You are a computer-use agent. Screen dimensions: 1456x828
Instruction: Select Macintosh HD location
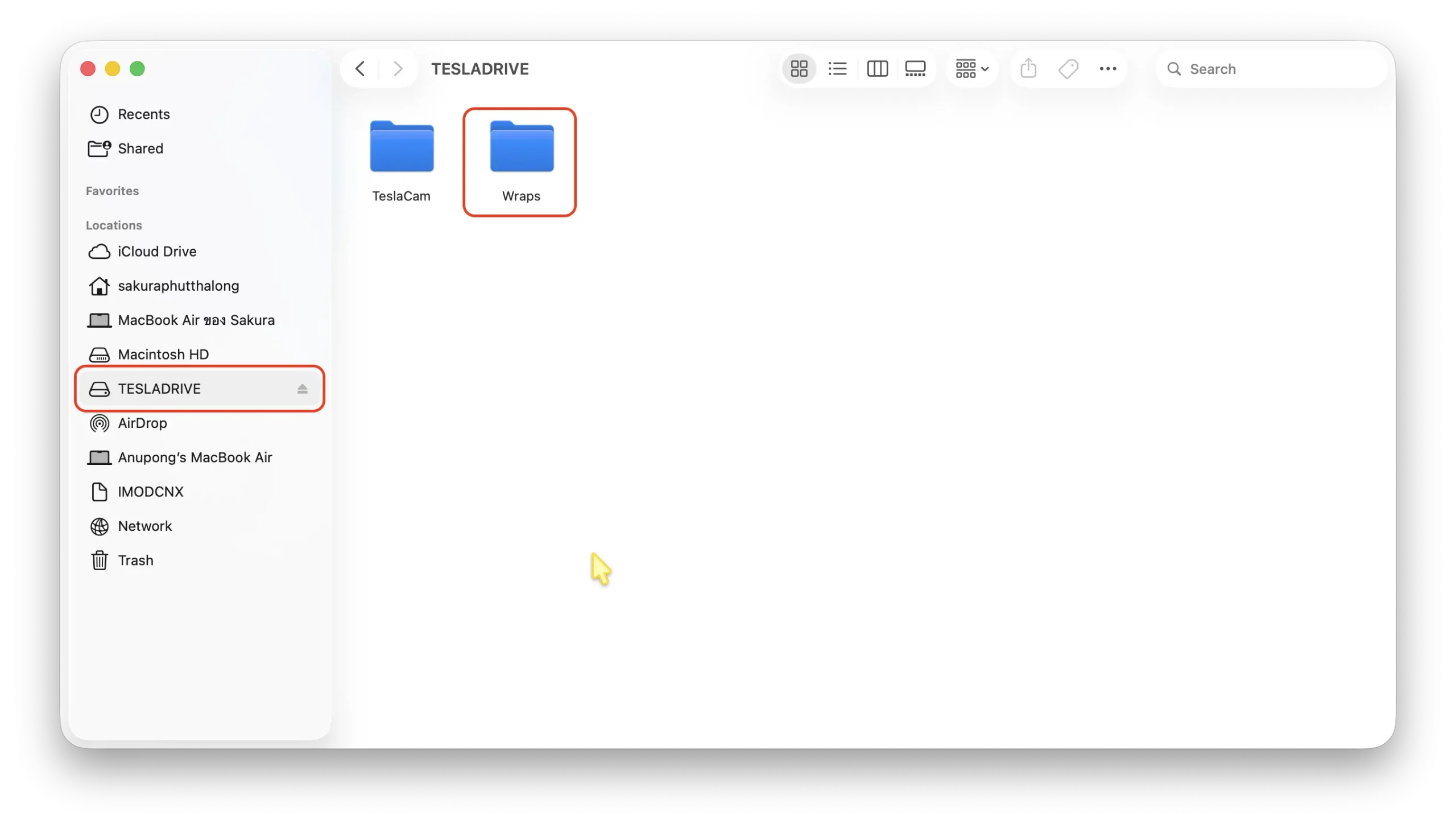pyautogui.click(x=163, y=355)
